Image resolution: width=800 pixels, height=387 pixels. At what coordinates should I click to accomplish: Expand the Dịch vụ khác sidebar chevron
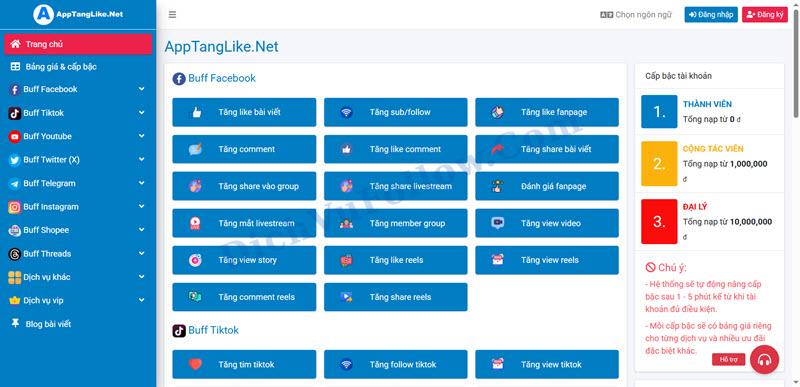(x=141, y=277)
